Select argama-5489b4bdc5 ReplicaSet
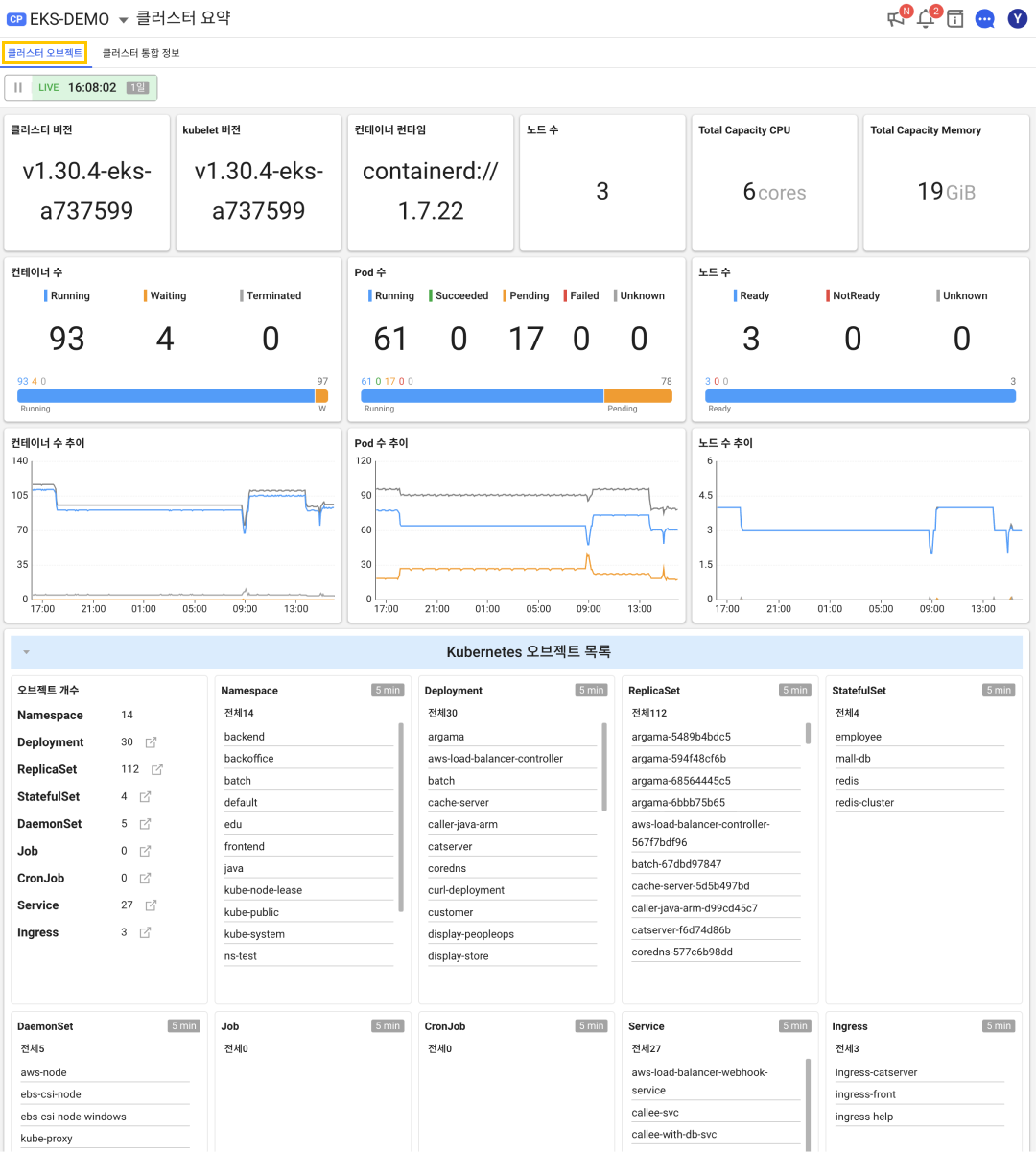The width and height of the screenshot is (1036, 1152). click(715, 737)
